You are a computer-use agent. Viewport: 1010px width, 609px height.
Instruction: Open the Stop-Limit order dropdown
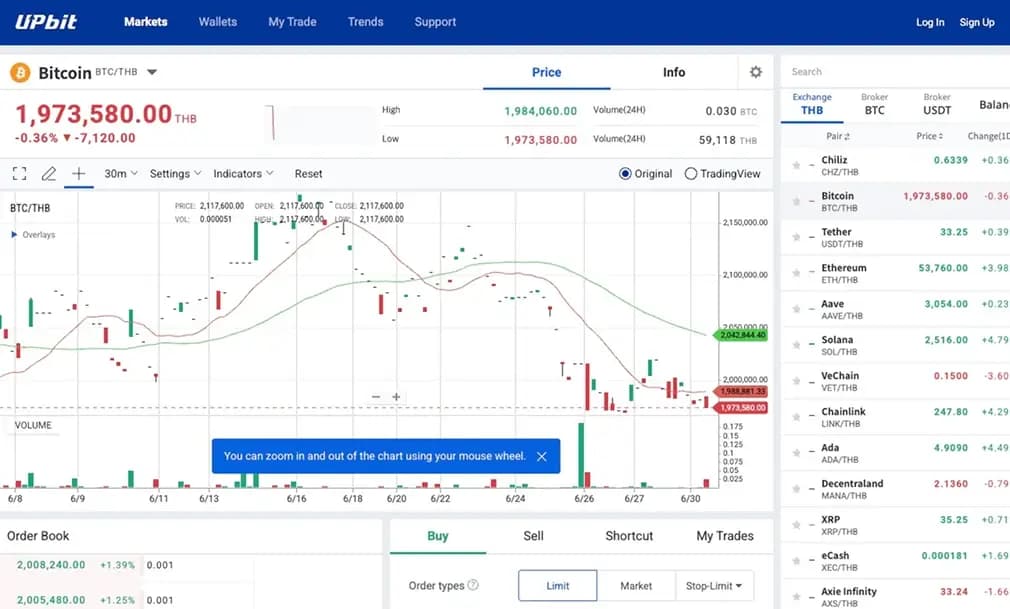pos(714,585)
